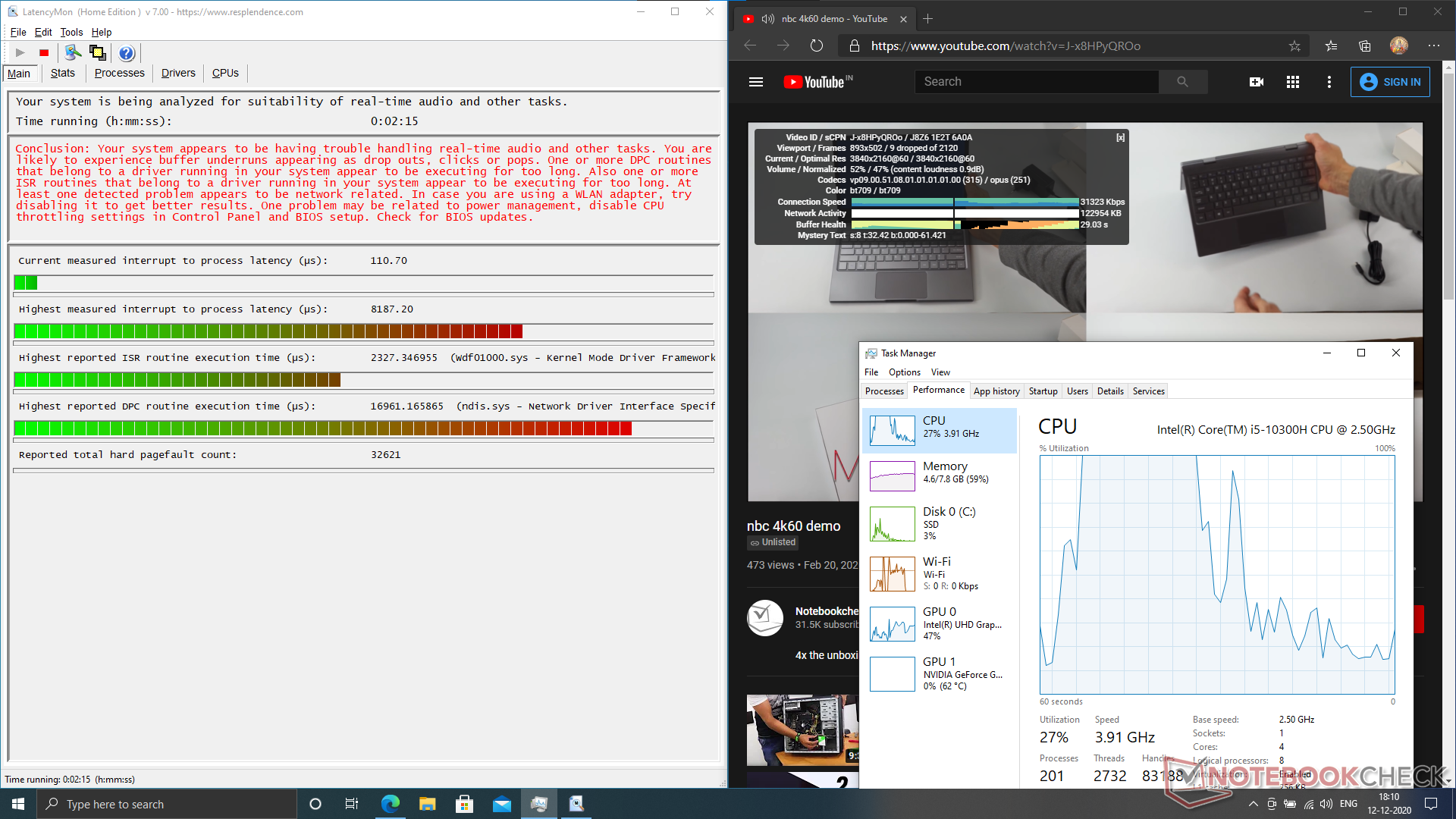Open the Edge browser three-dot menu
Screen dimensions: 1456x819
click(x=1433, y=46)
